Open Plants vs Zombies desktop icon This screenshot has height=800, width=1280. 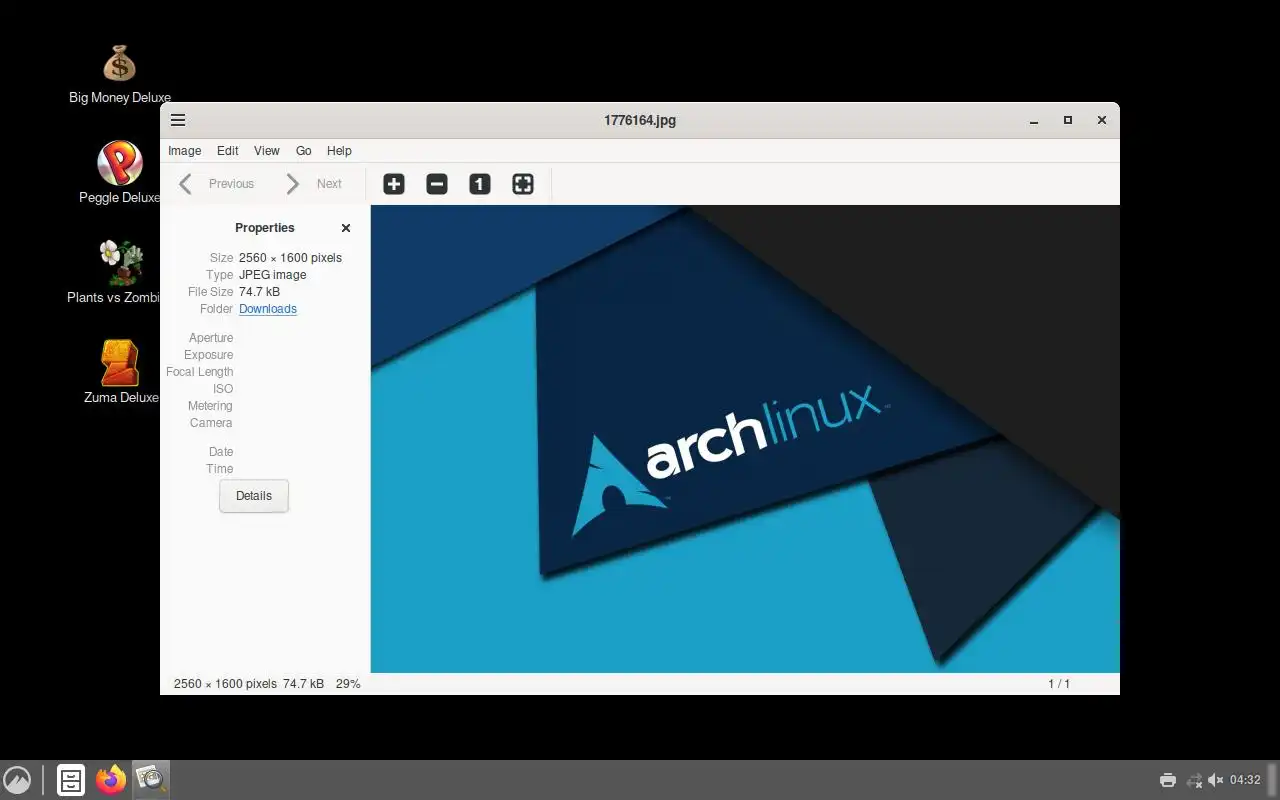pos(119,272)
